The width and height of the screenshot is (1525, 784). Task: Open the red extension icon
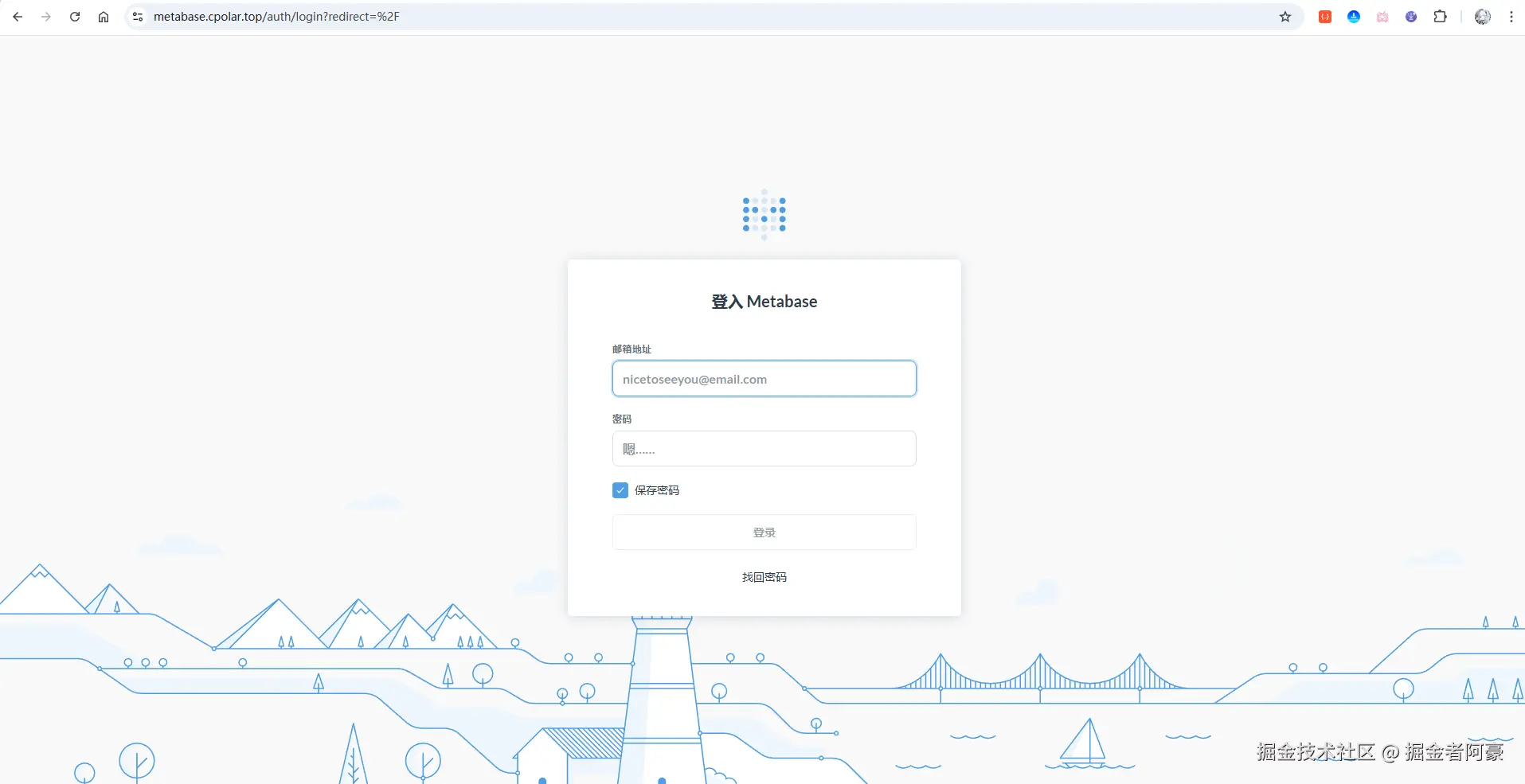click(1325, 17)
